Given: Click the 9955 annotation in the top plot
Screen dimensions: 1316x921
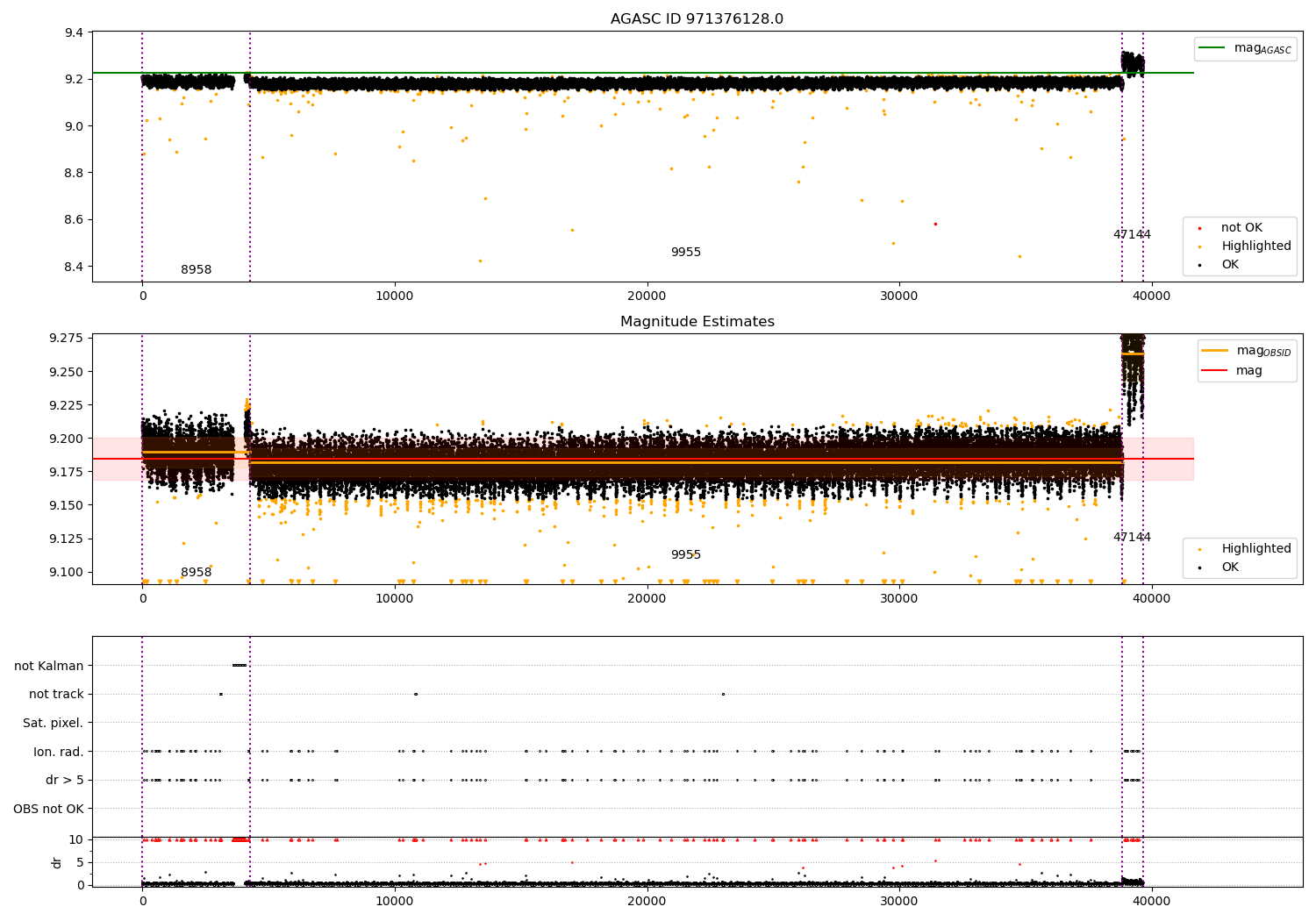Looking at the screenshot, I should tap(686, 253).
